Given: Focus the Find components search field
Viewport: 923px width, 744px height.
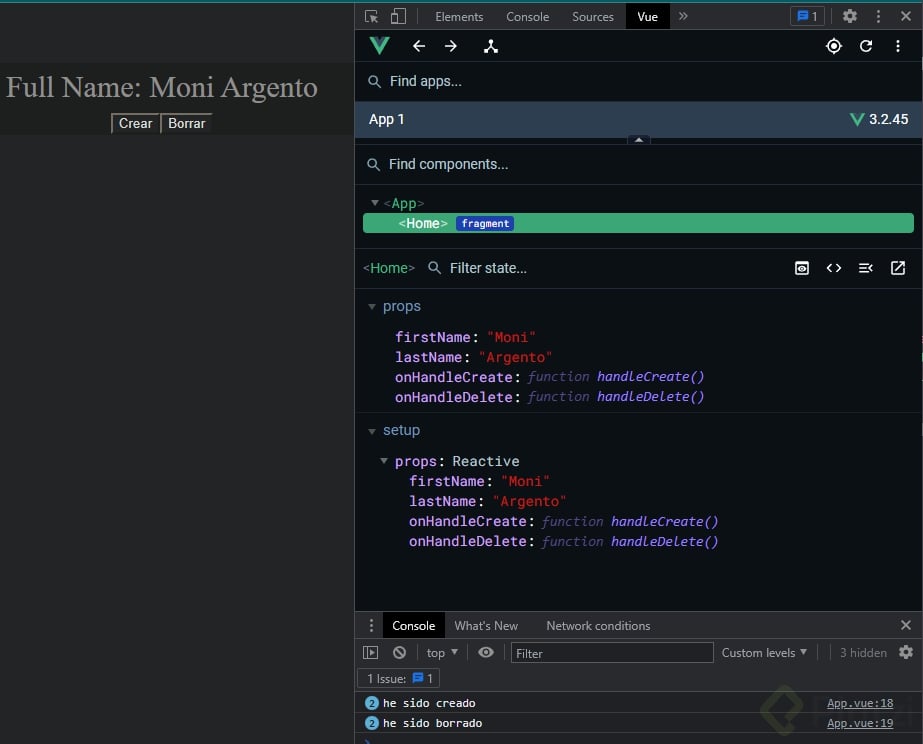Looking at the screenshot, I should point(638,164).
